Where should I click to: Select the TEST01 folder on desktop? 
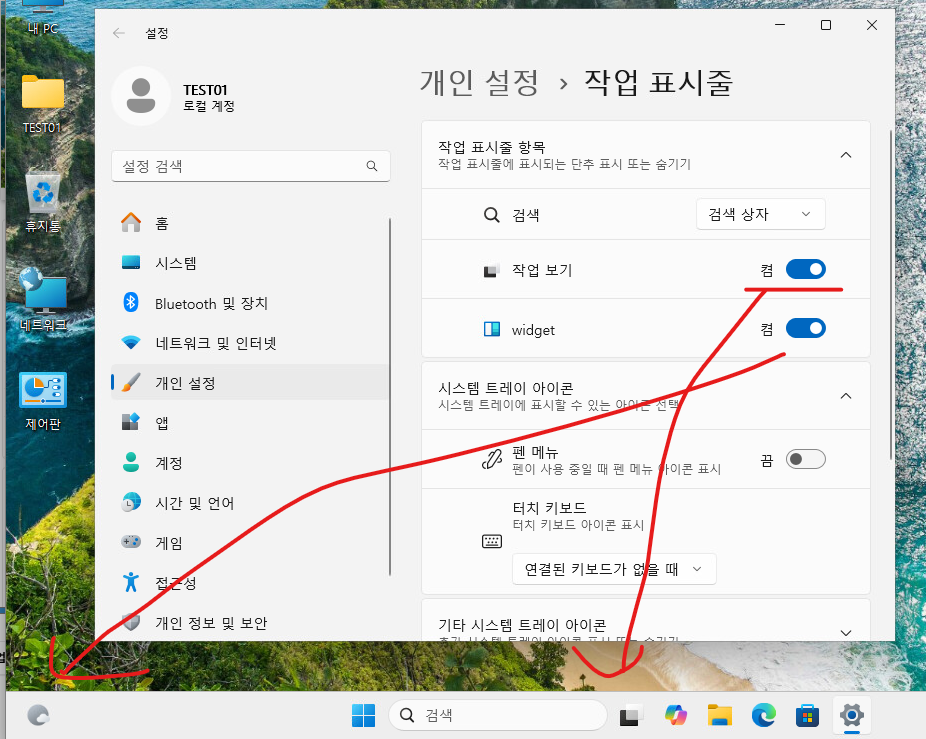pos(43,104)
